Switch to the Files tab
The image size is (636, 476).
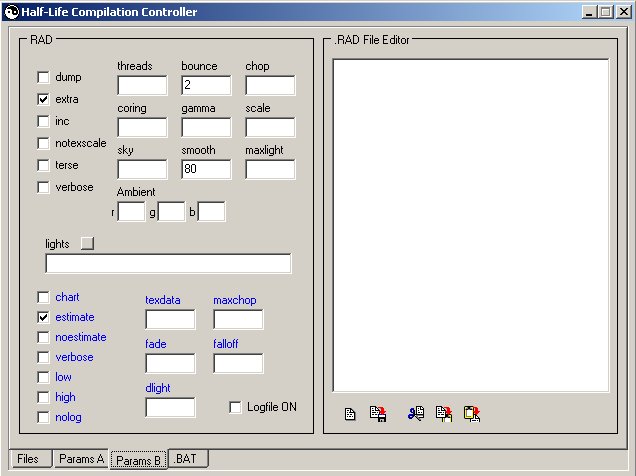coord(28,459)
